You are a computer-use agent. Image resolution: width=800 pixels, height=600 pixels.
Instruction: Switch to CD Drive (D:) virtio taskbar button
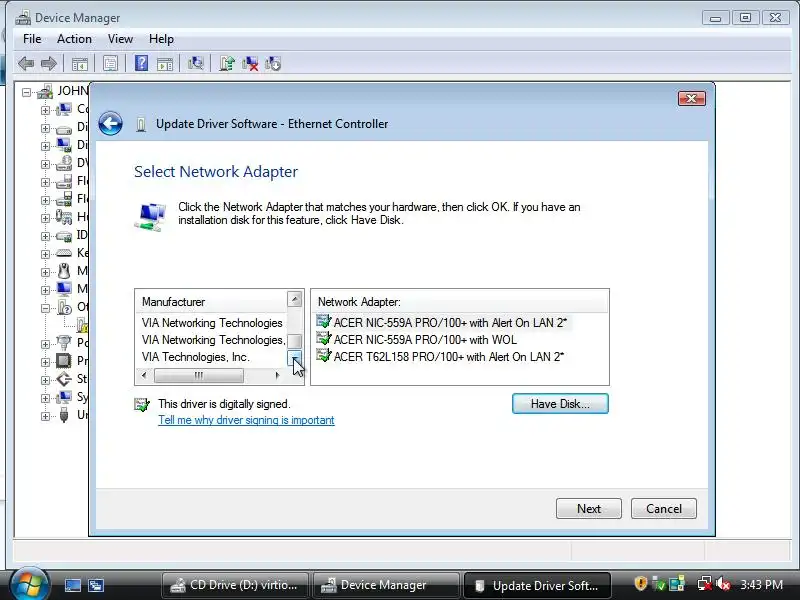[235, 585]
